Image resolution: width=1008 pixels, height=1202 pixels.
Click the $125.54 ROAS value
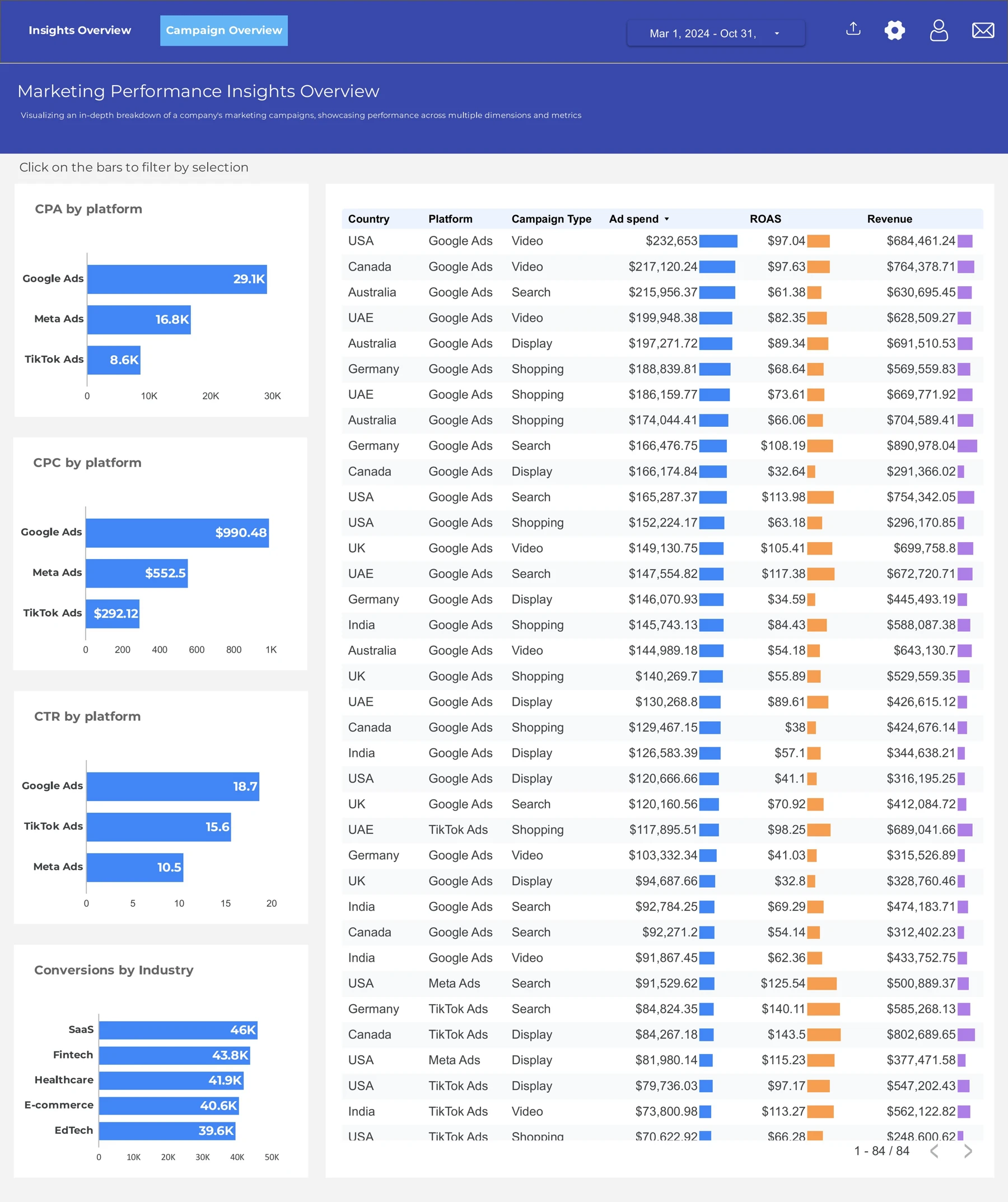pos(782,984)
